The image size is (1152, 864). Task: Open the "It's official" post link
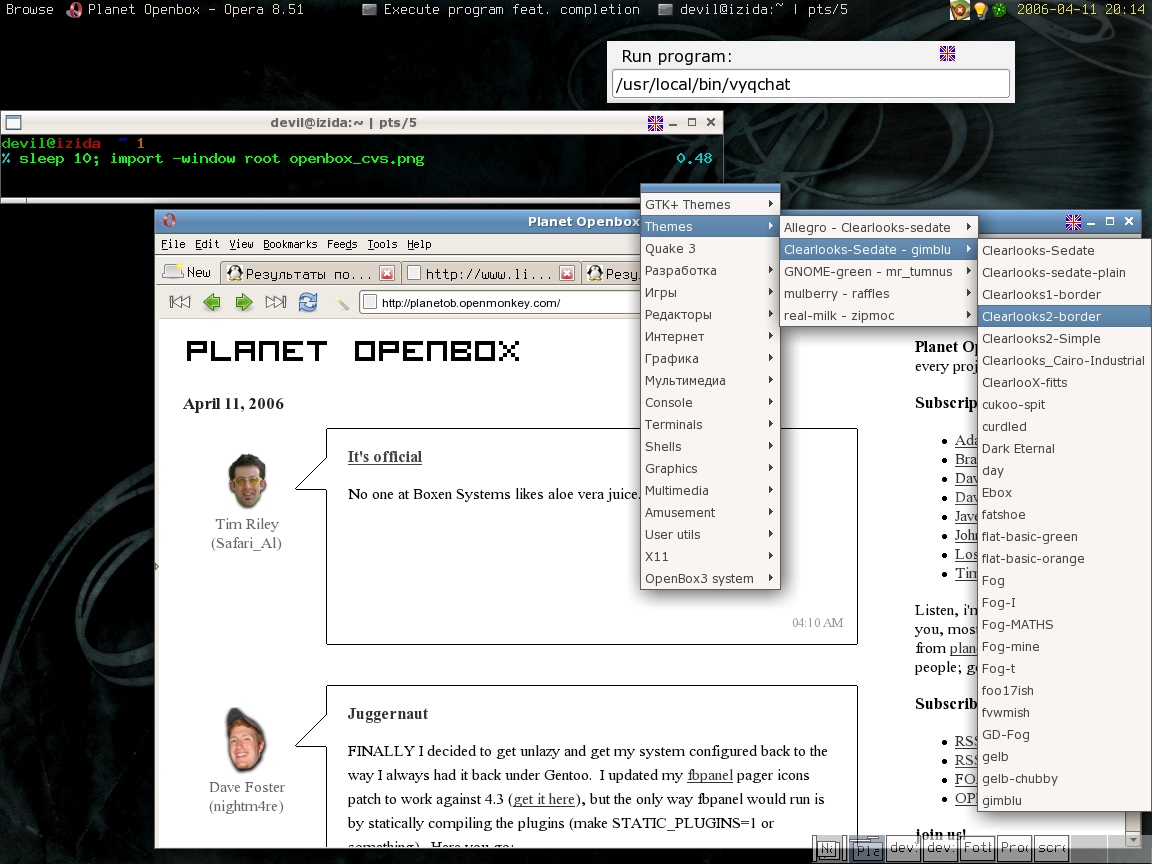385,457
